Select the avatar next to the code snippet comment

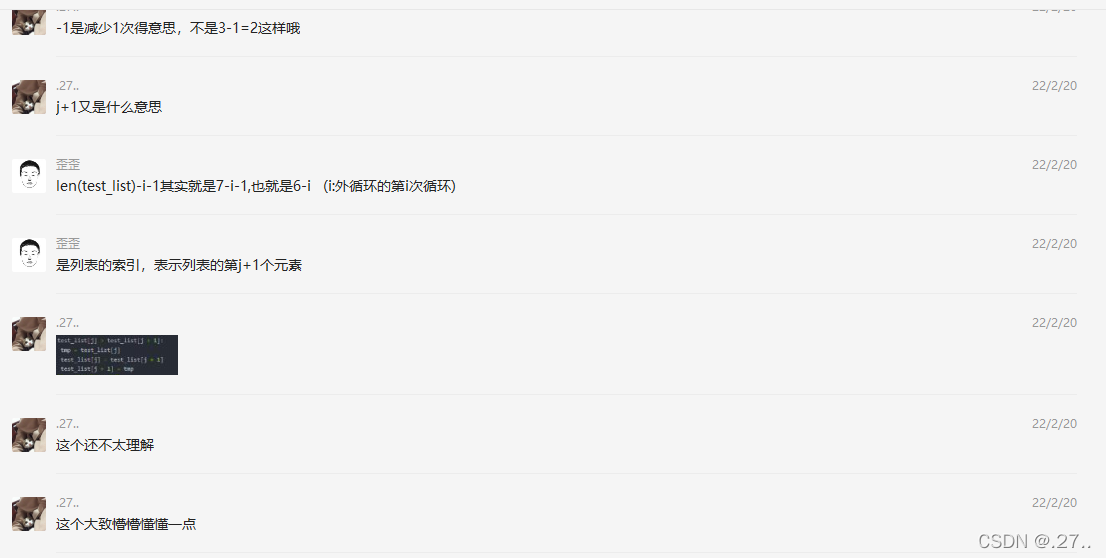(x=29, y=334)
